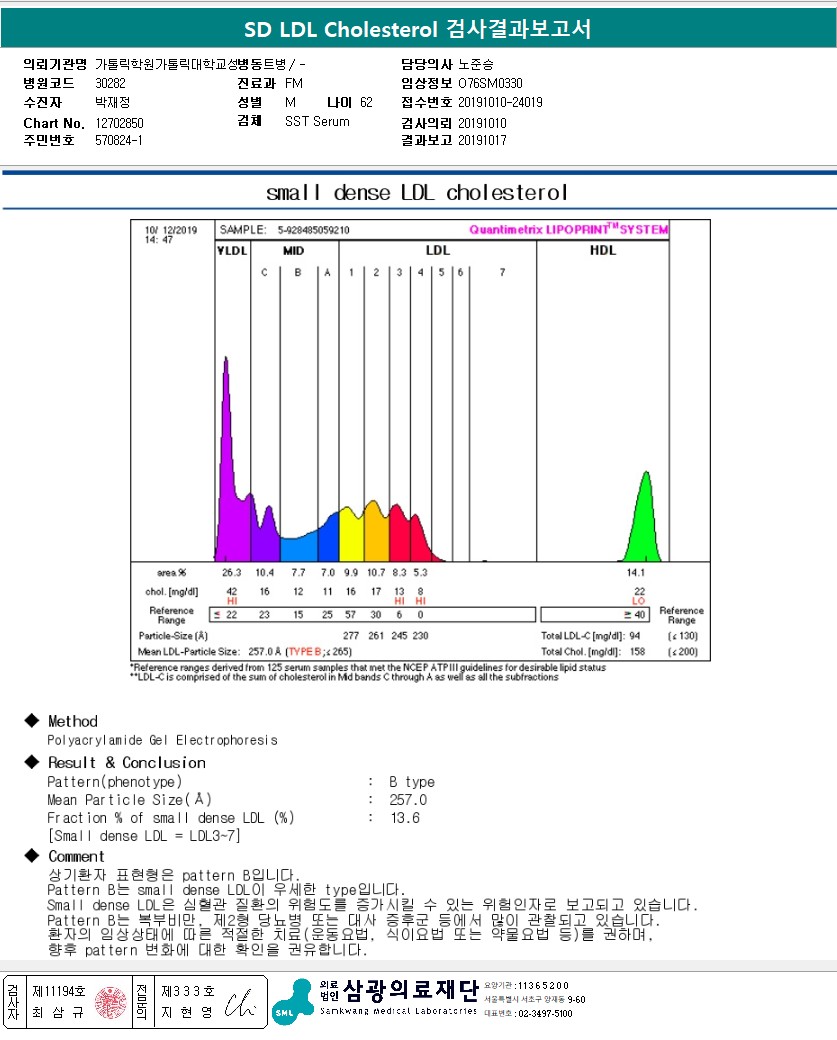837x1040 pixels.
Task: Click the SML logo in the footer
Action: tap(293, 1001)
